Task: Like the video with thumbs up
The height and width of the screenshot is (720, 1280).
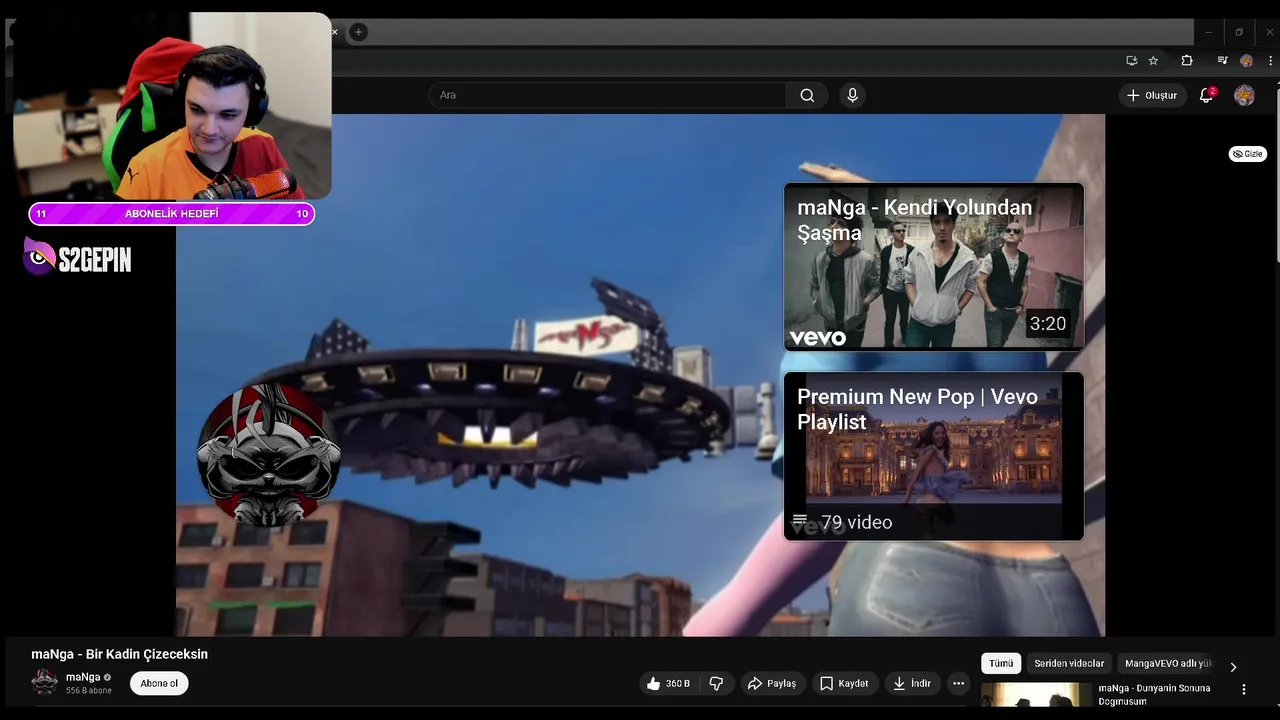Action: pyautogui.click(x=668, y=683)
